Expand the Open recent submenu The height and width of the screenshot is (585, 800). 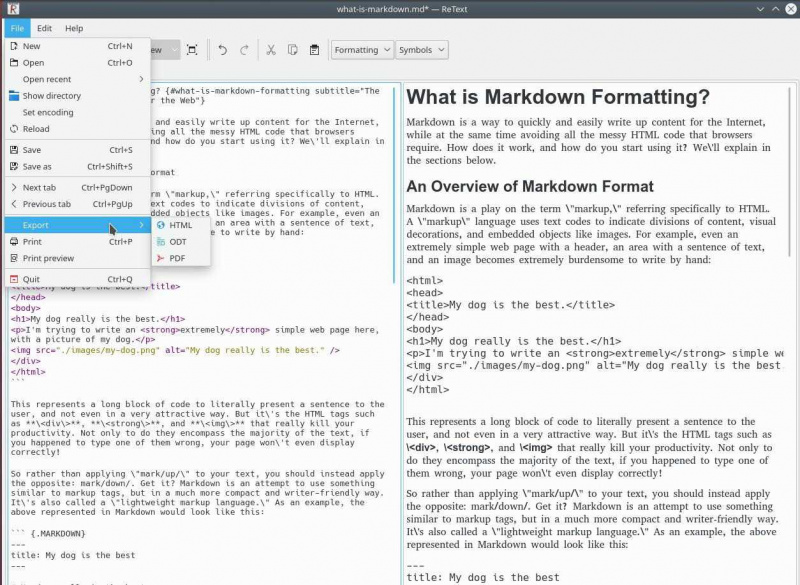point(78,79)
